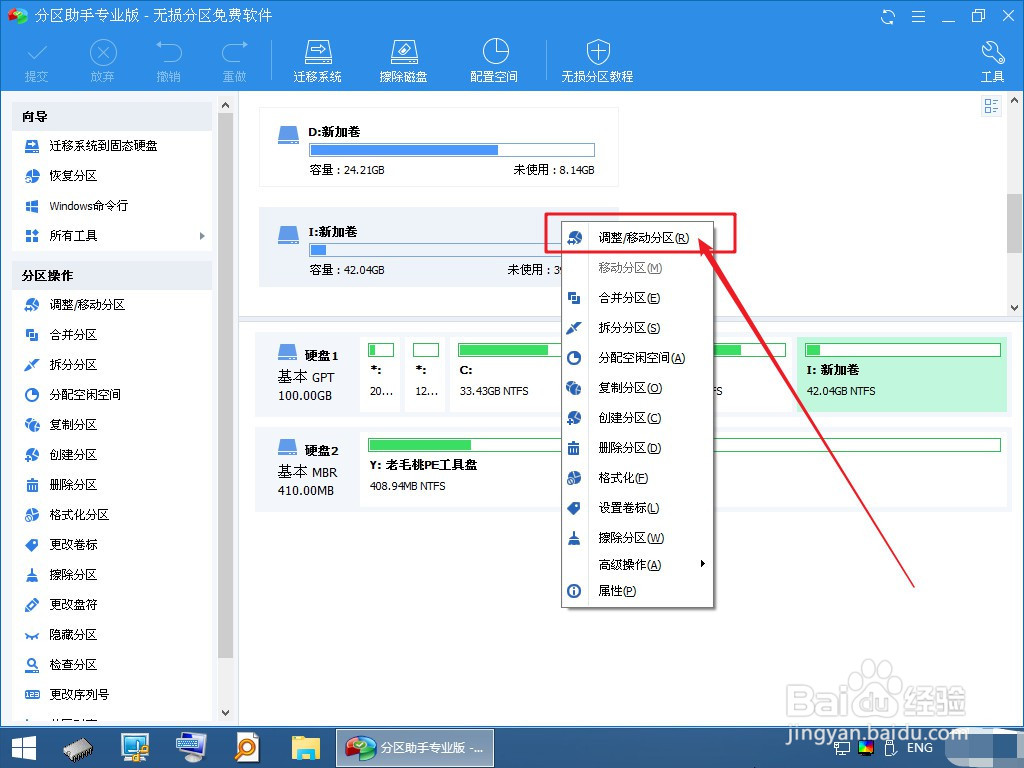Click the 撤销 undo arrow
Viewport: 1024px width, 768px height.
click(x=168, y=62)
